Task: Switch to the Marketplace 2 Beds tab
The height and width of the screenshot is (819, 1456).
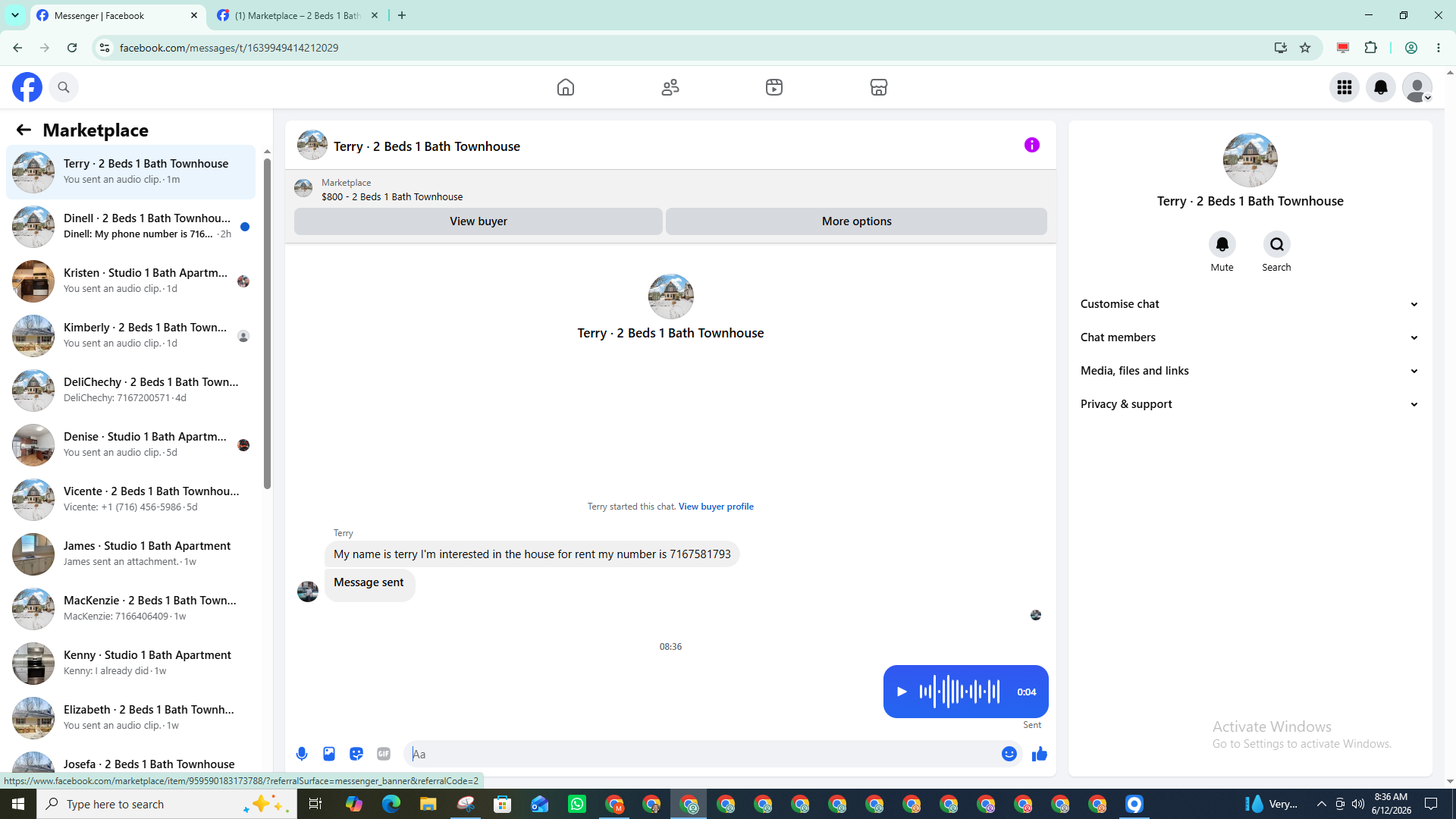Action: [298, 15]
